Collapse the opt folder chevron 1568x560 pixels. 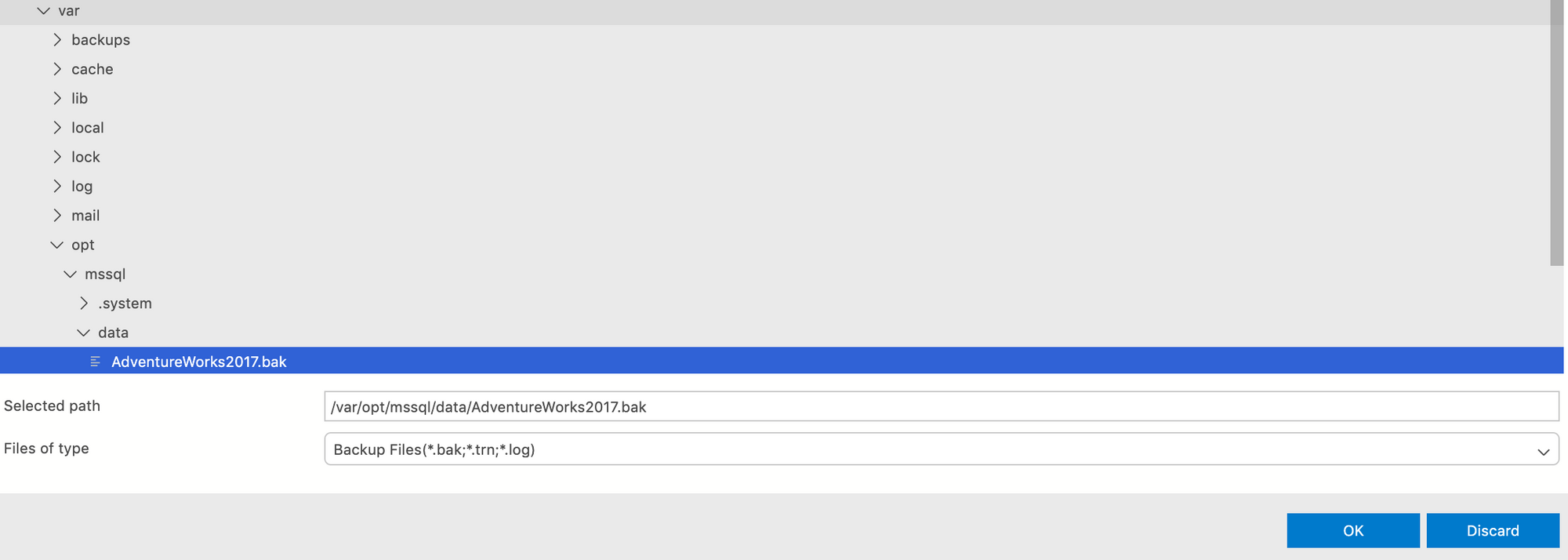(57, 245)
